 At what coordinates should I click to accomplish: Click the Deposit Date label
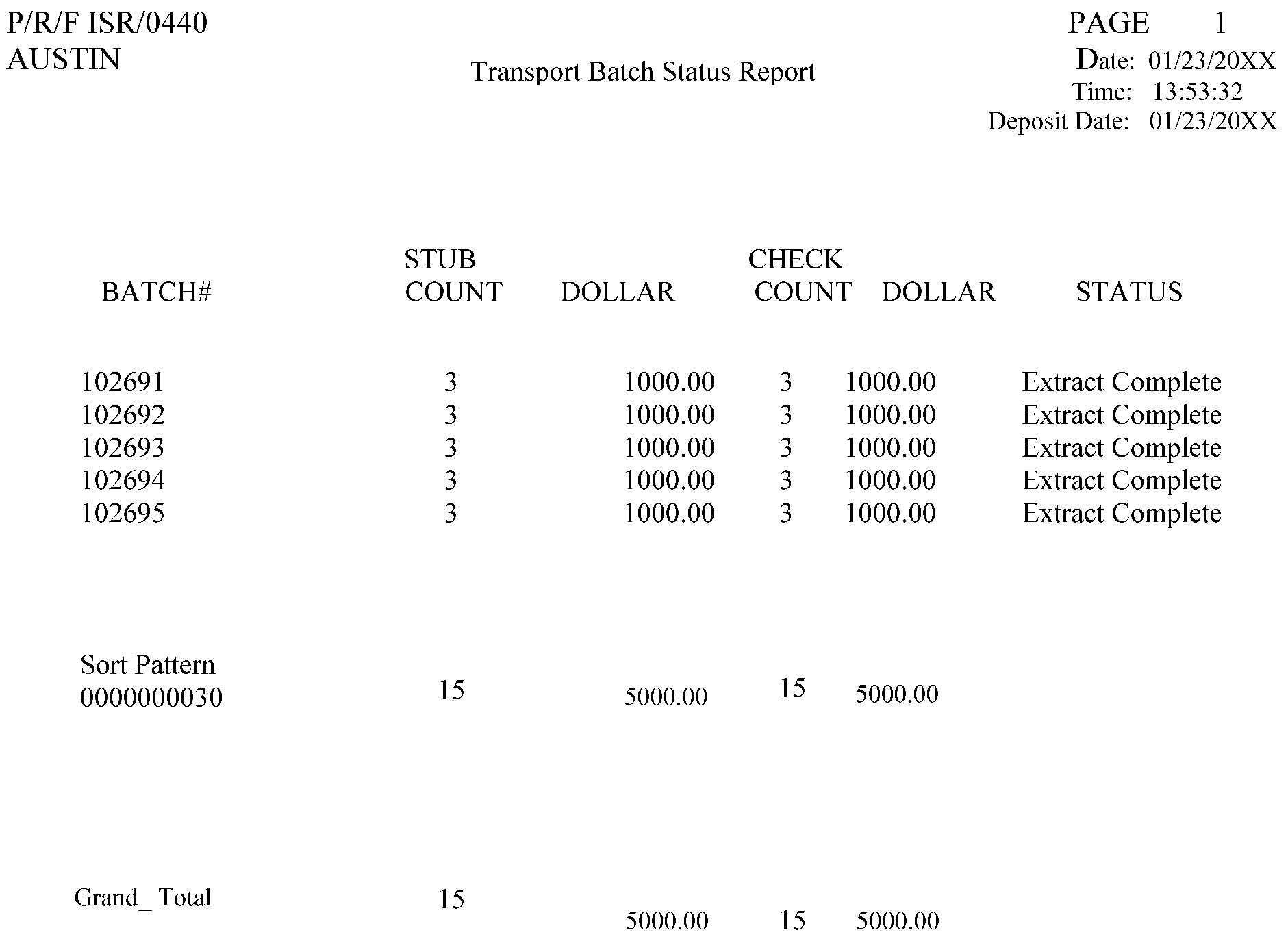pyautogui.click(x=1058, y=122)
